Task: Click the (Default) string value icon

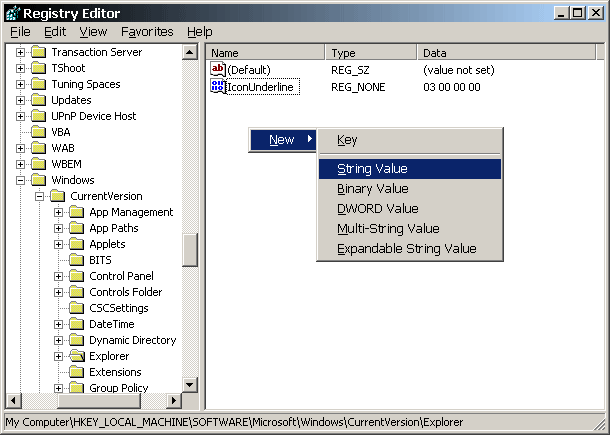Action: [219, 69]
